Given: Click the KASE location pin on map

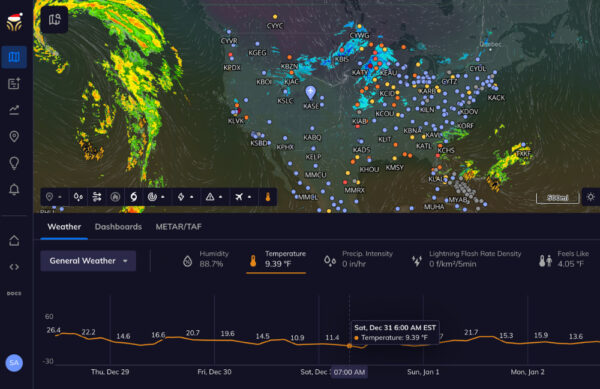Looking at the screenshot, I should [311, 92].
